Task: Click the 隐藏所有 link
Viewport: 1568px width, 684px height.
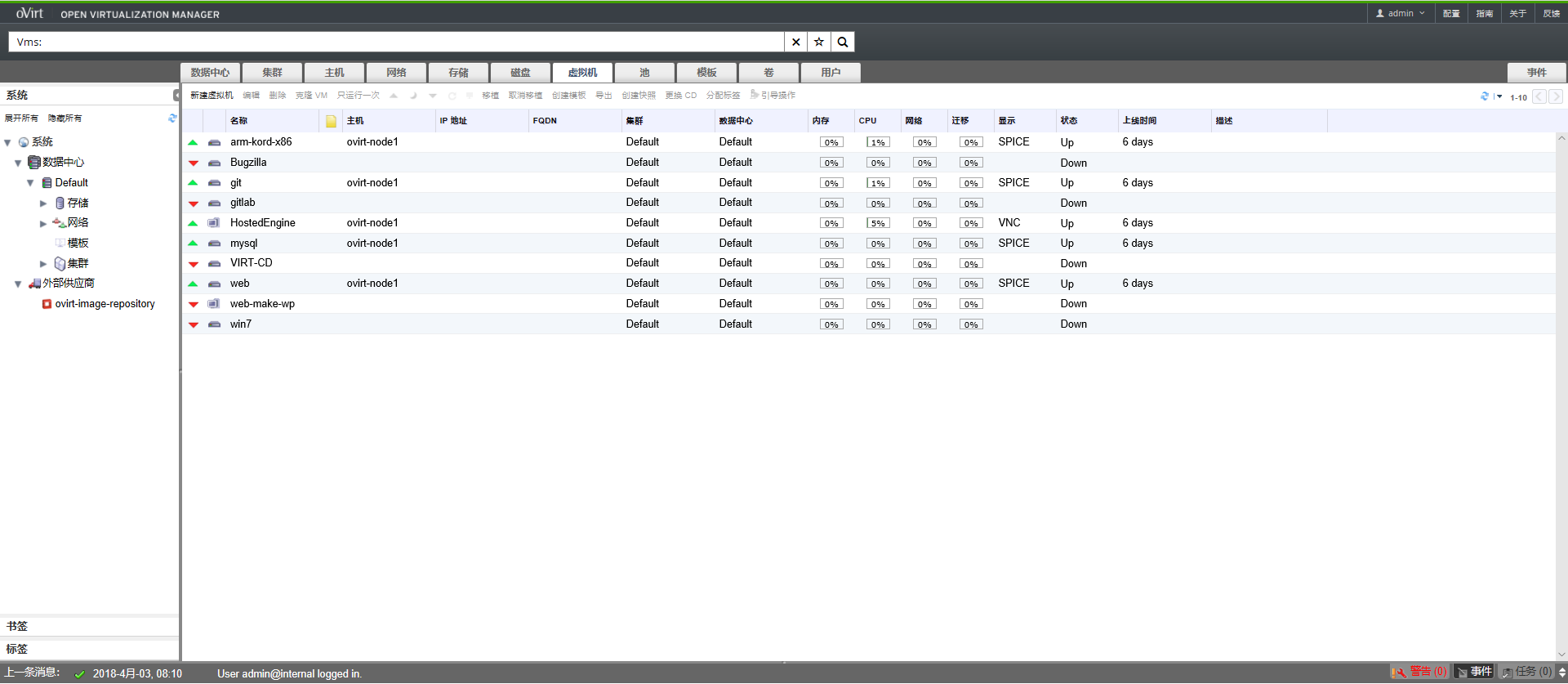Action: tap(65, 118)
